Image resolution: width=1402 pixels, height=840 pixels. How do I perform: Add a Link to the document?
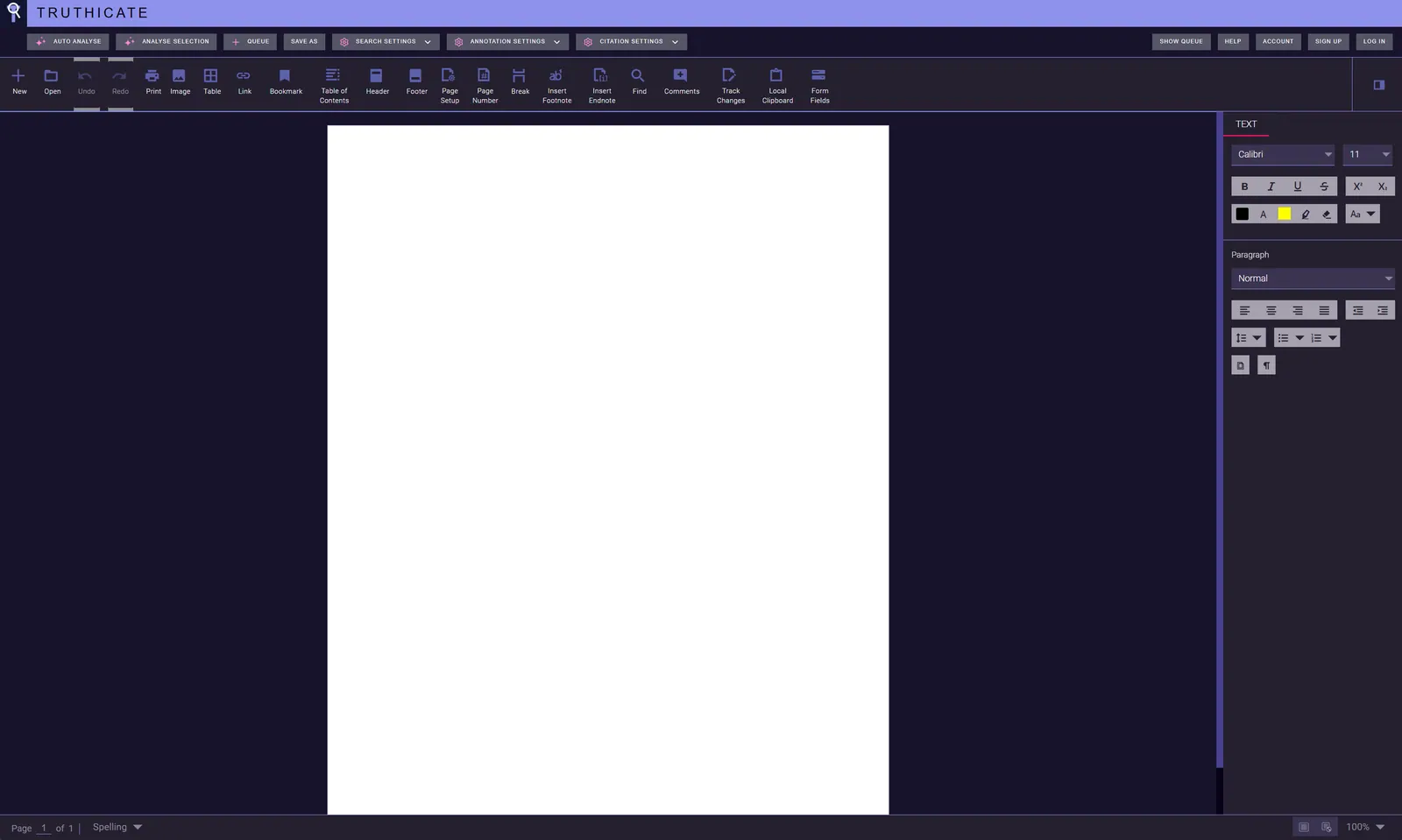coord(244,81)
